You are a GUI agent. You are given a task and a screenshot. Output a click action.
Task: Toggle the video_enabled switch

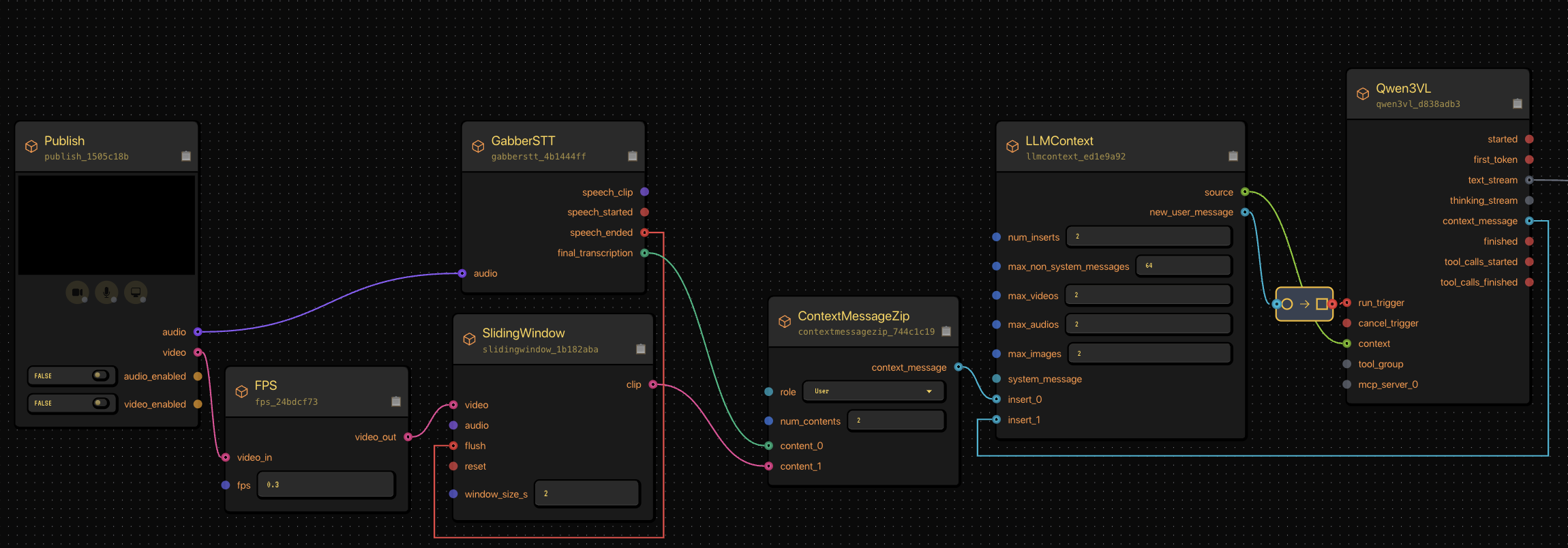coord(100,403)
